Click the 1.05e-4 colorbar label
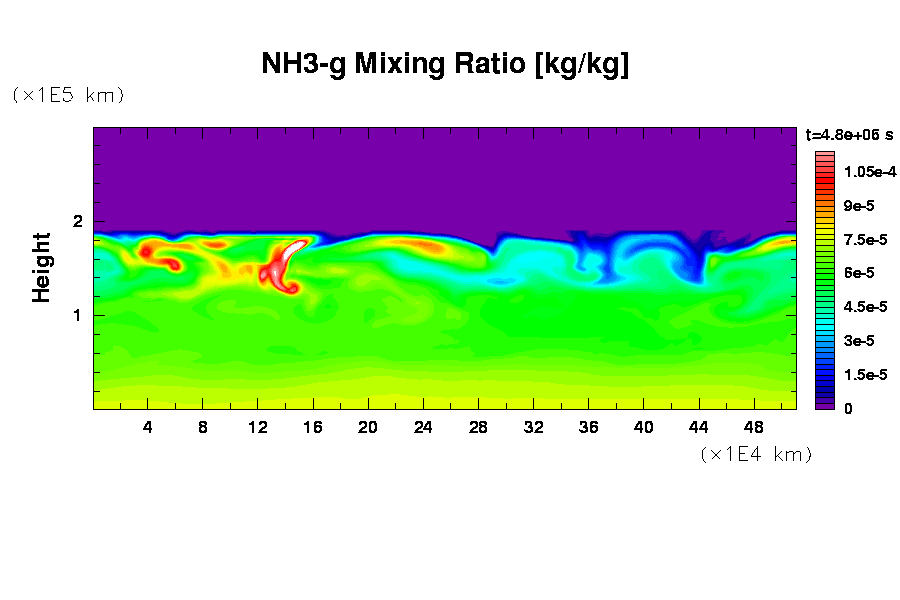The width and height of the screenshot is (900, 600). [868, 172]
